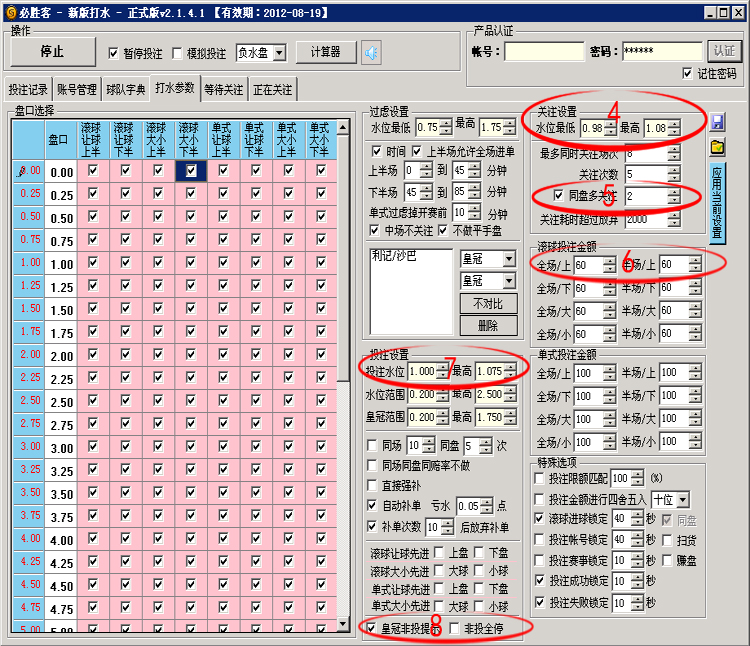Screen dimensions: 750x646
Task: Toggle the 暂停投注 checkbox
Action: 113,53
